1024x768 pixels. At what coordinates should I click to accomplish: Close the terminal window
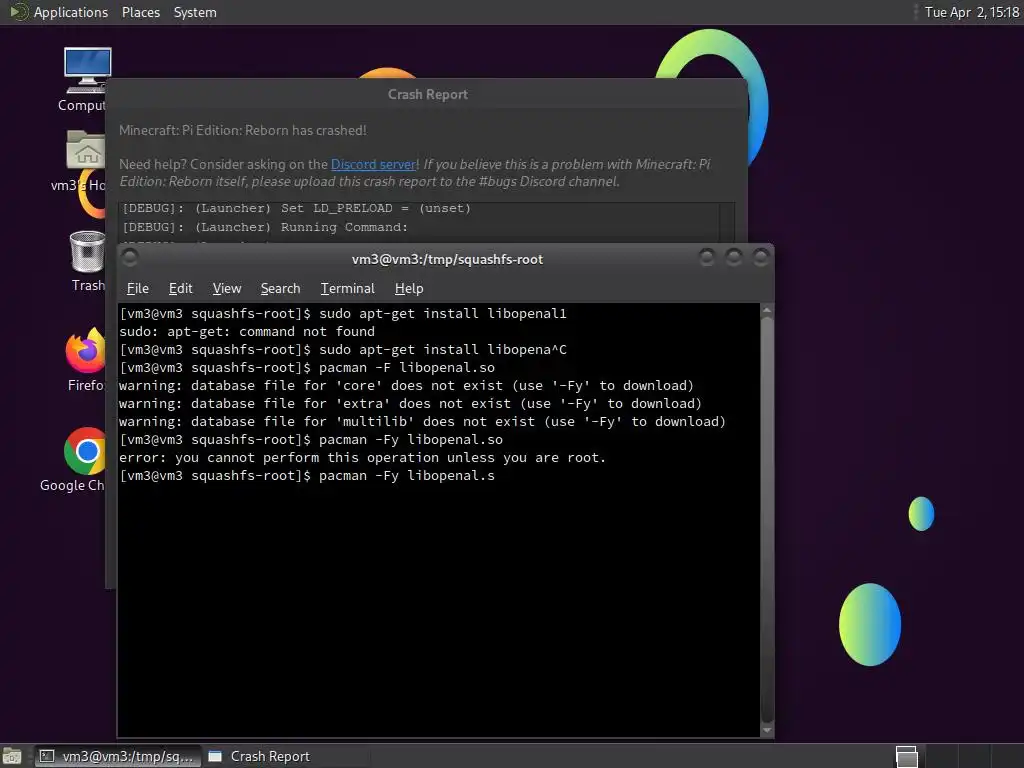[760, 258]
